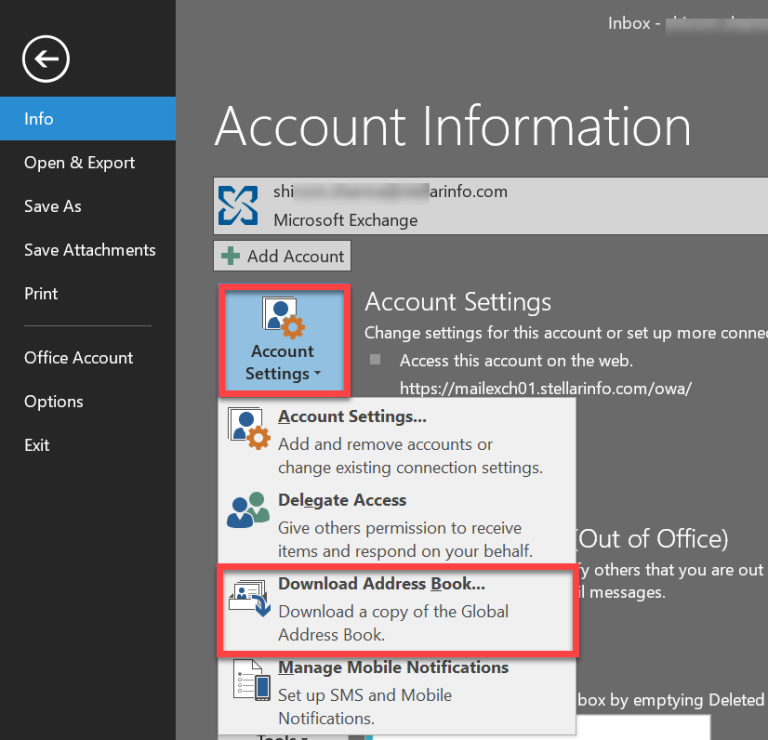This screenshot has height=740, width=768.
Task: Click the Account Settings menu item icon
Action: click(249, 429)
